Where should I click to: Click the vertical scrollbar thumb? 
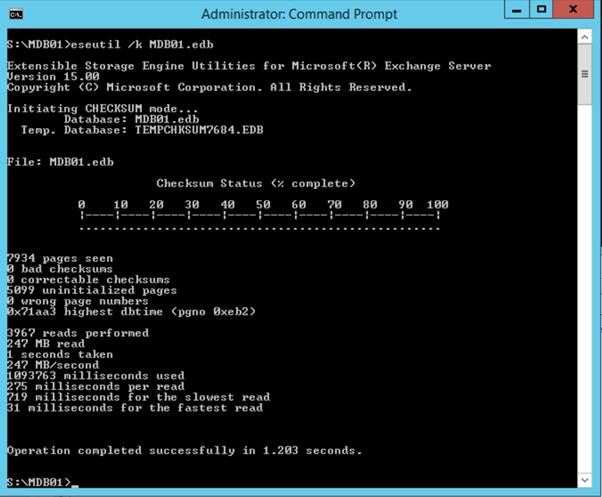point(585,74)
